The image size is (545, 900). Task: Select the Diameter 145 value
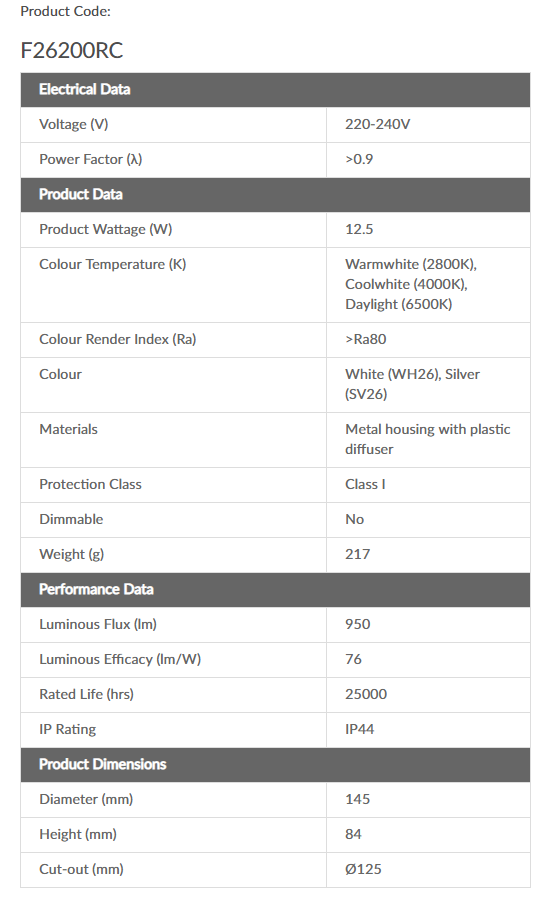(x=357, y=800)
